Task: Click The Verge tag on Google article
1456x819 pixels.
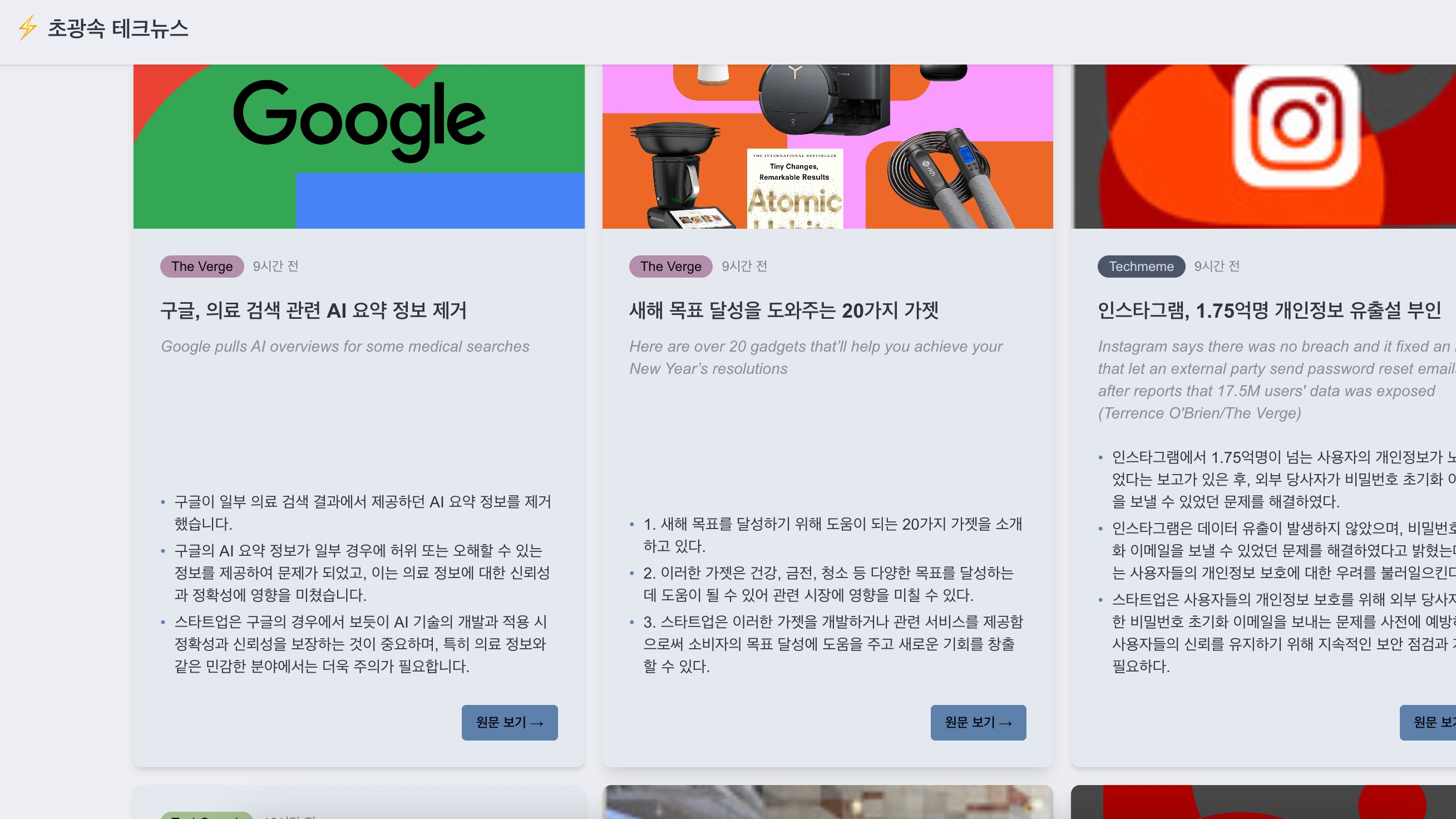Action: click(202, 266)
